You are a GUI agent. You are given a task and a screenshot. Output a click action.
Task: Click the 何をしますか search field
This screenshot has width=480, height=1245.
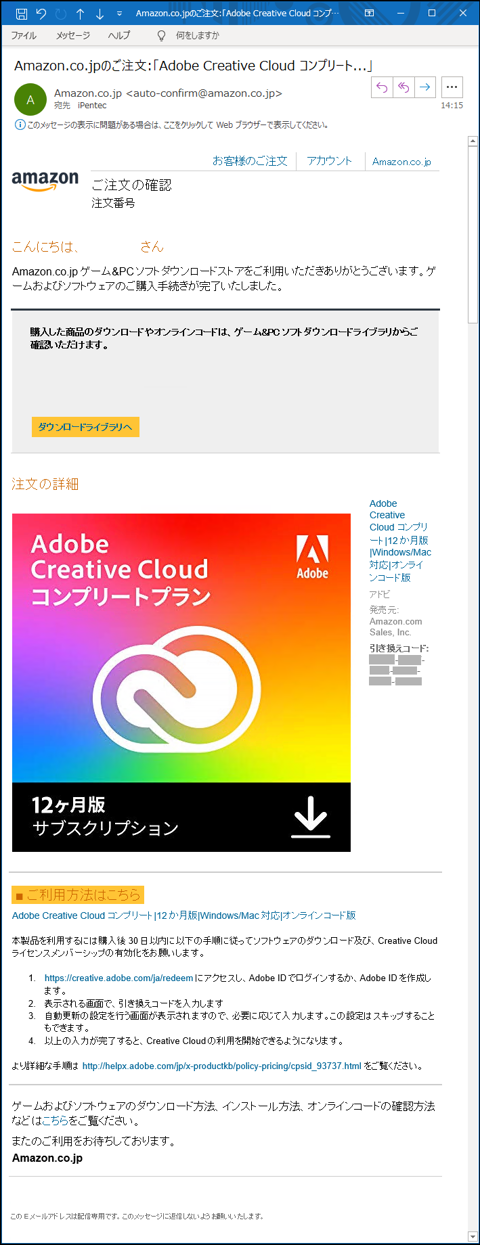pyautogui.click(x=197, y=35)
